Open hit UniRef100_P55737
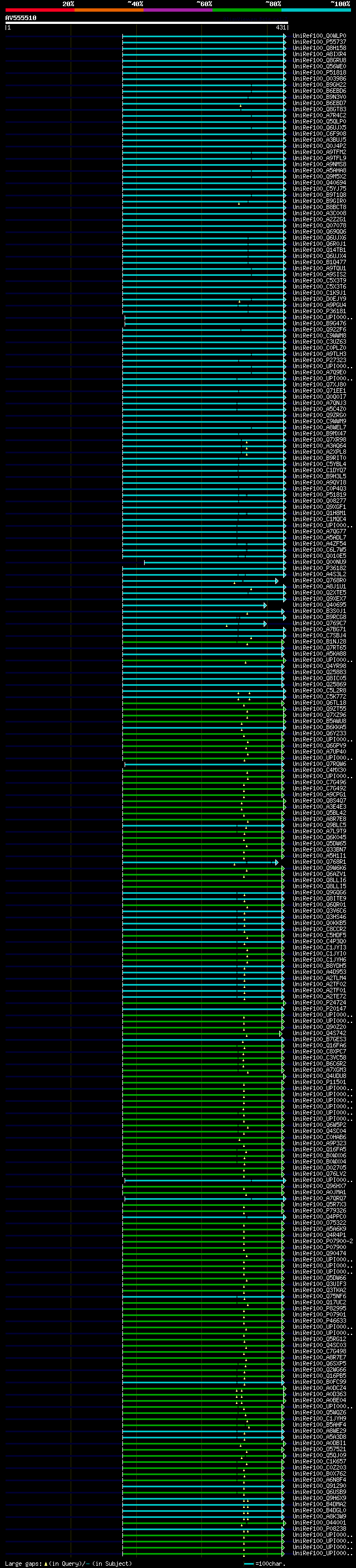 [x=319, y=42]
